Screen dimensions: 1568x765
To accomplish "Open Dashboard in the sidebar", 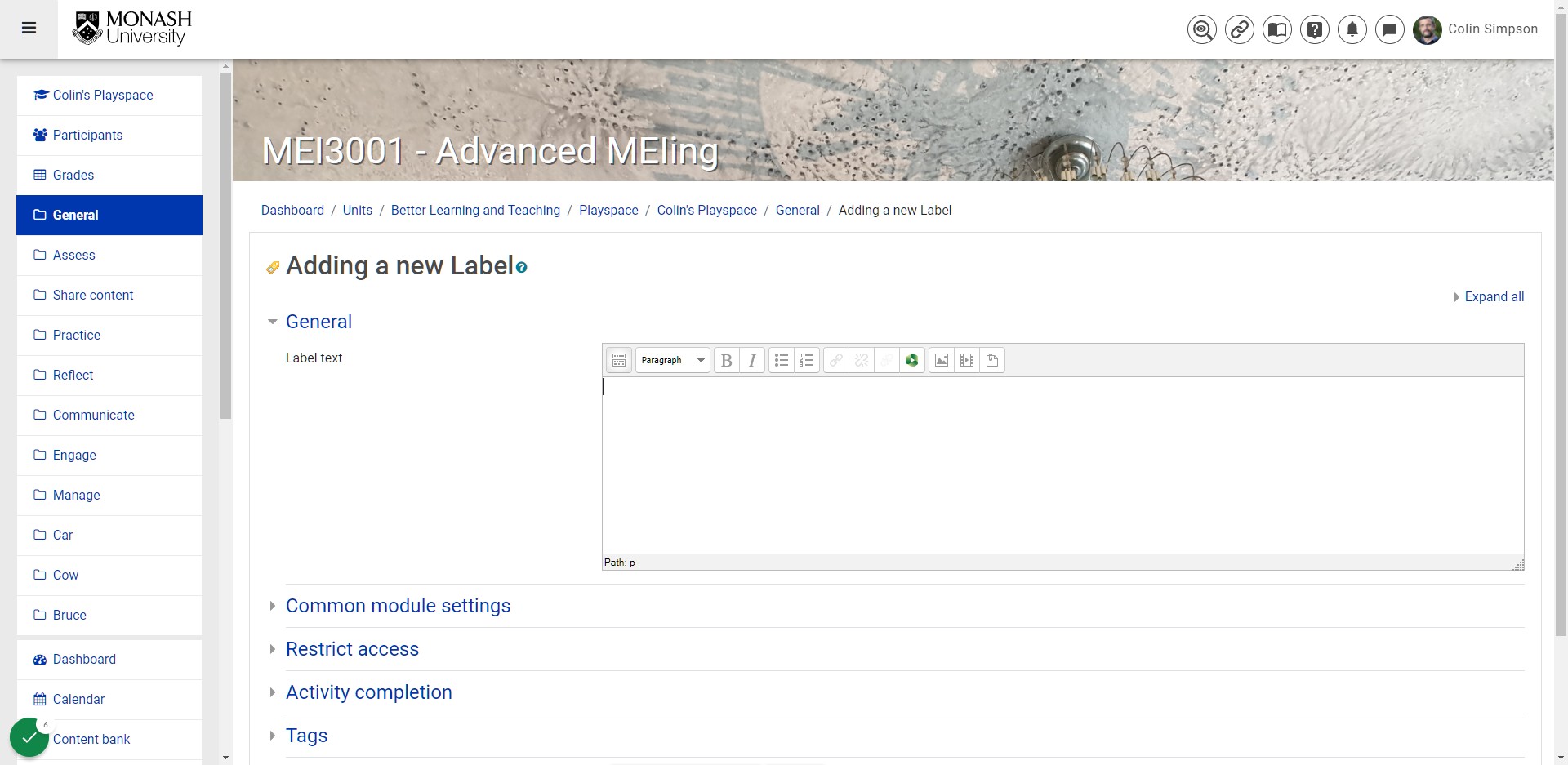I will pos(109,660).
